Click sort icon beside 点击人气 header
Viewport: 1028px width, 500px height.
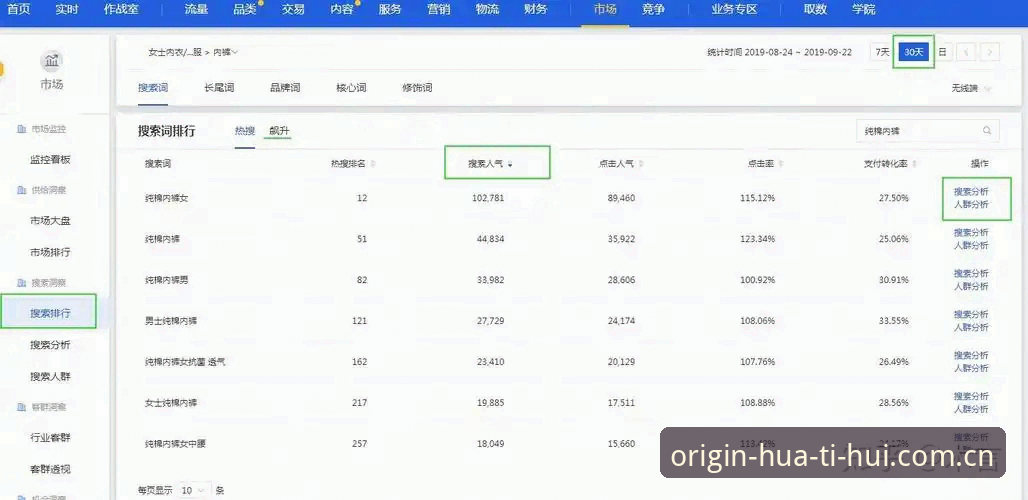point(641,164)
